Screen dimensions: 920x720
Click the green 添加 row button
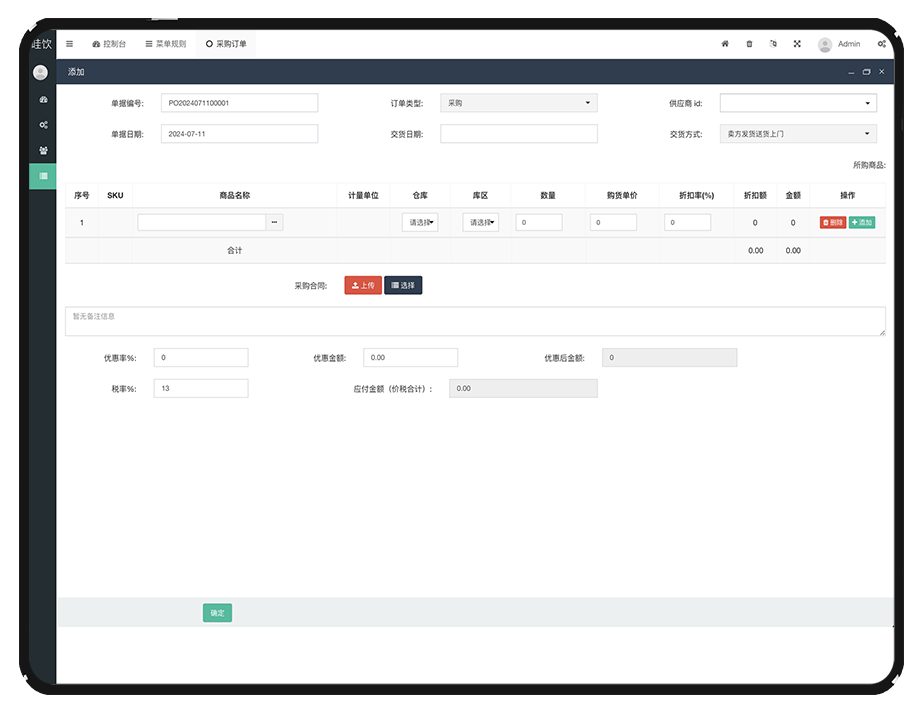click(x=861, y=222)
